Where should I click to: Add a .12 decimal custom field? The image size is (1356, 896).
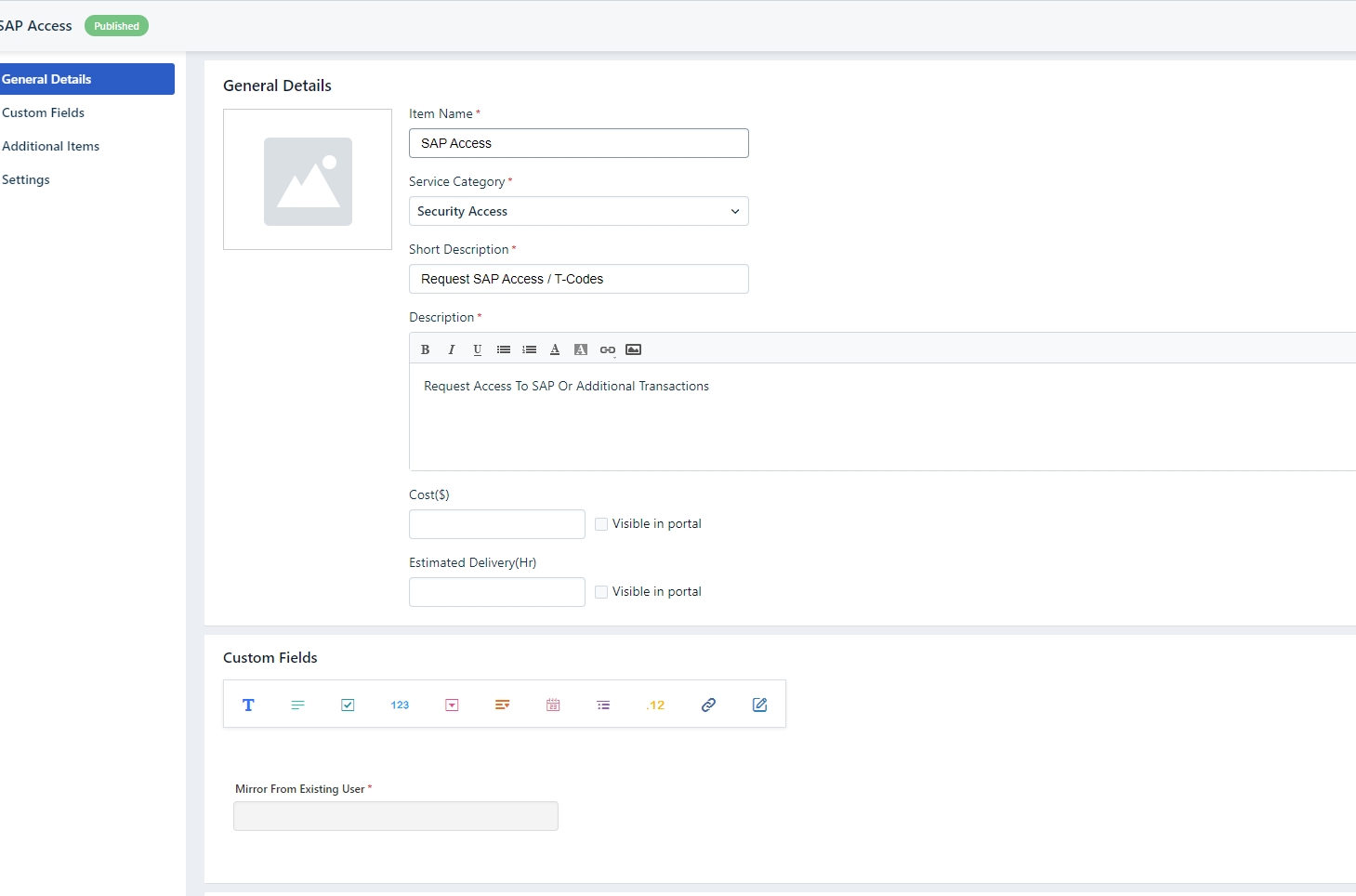(655, 705)
